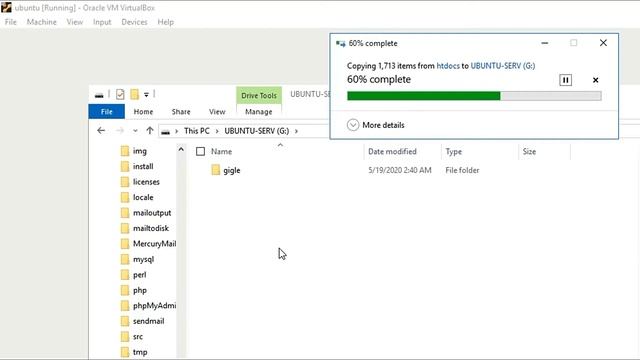The image size is (640, 360).
Task: Go forward with the Forward arrow
Action: click(120, 131)
